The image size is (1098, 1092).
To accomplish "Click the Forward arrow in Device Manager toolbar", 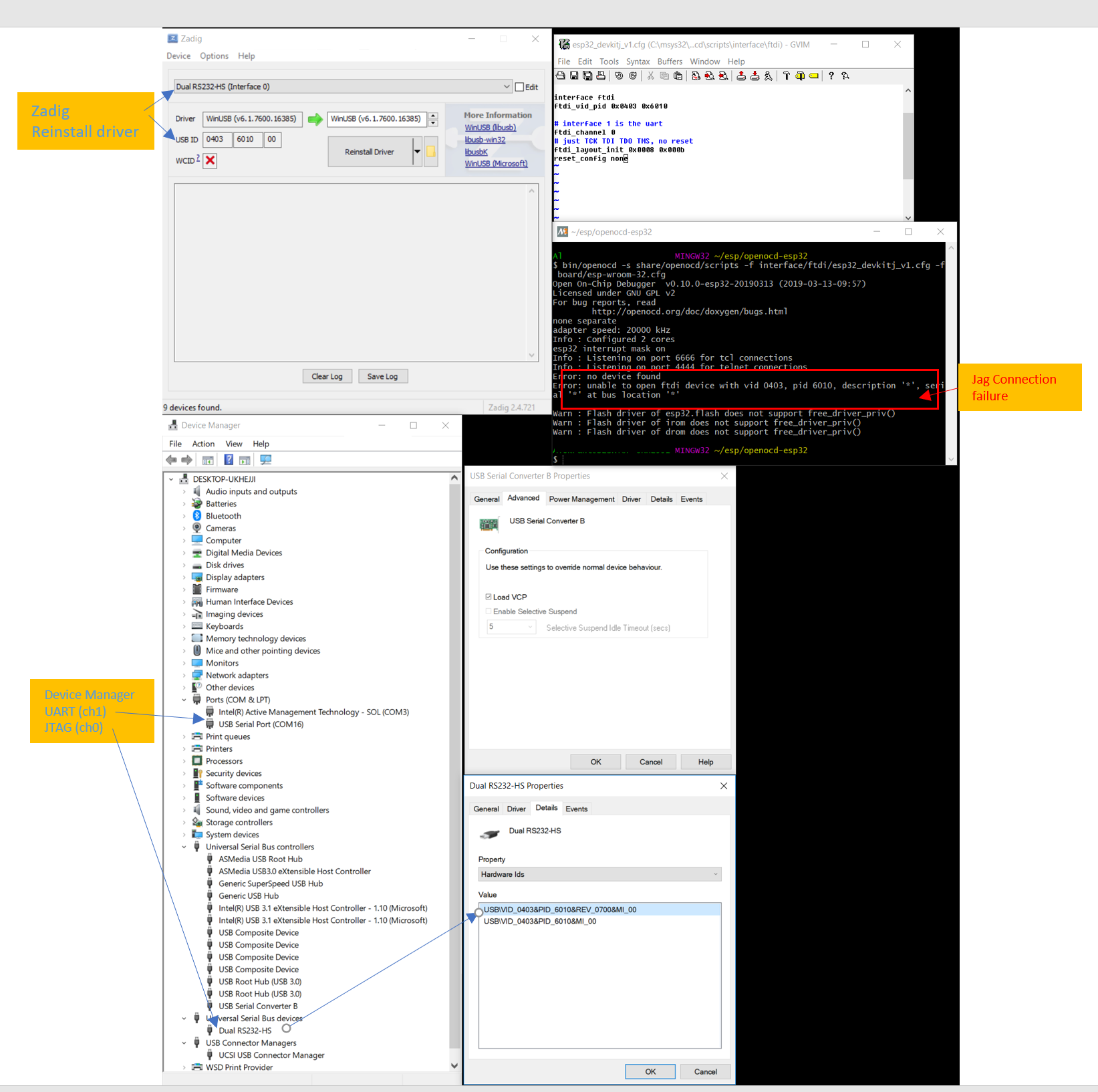I will (187, 460).
